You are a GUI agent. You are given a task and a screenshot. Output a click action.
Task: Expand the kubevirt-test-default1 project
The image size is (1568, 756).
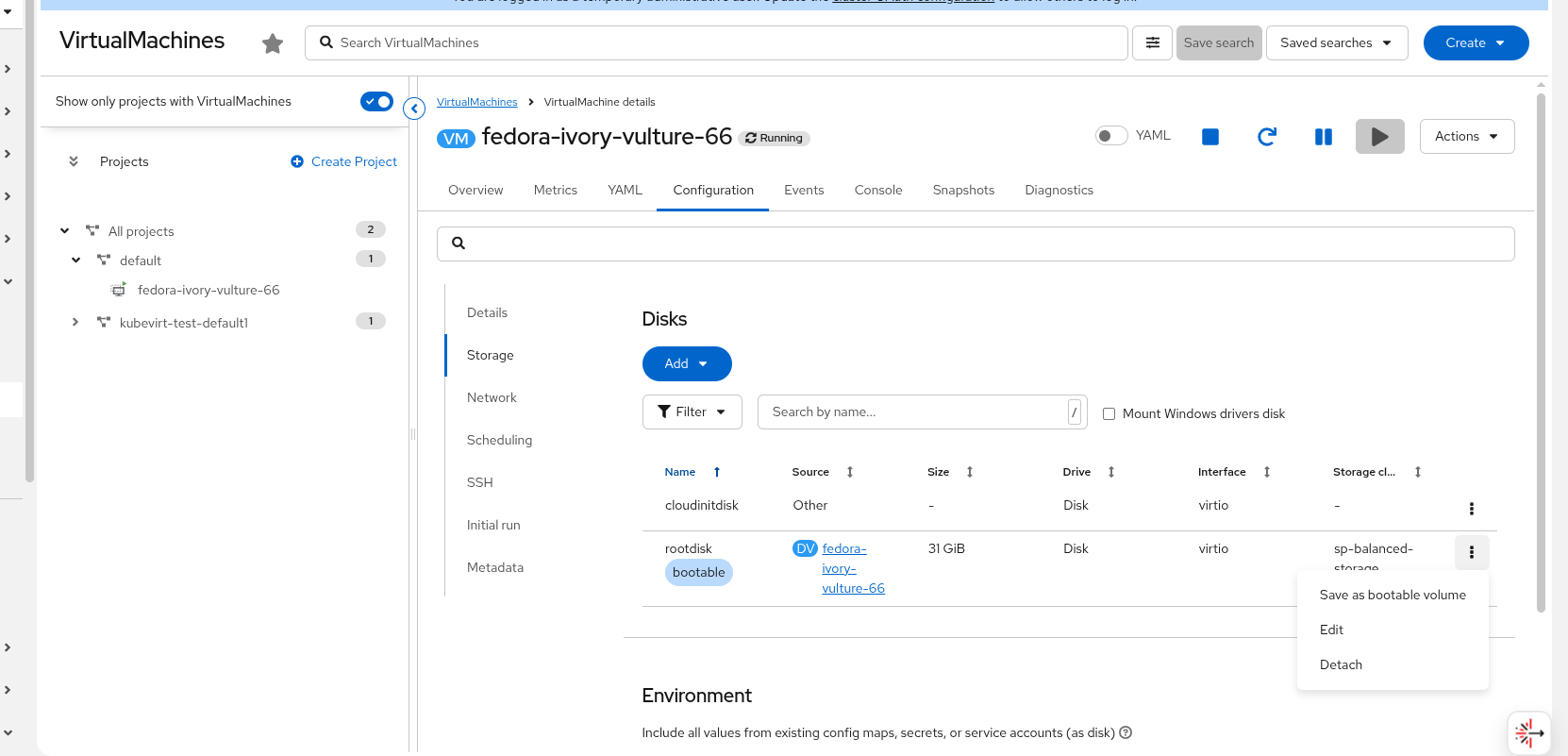[76, 323]
